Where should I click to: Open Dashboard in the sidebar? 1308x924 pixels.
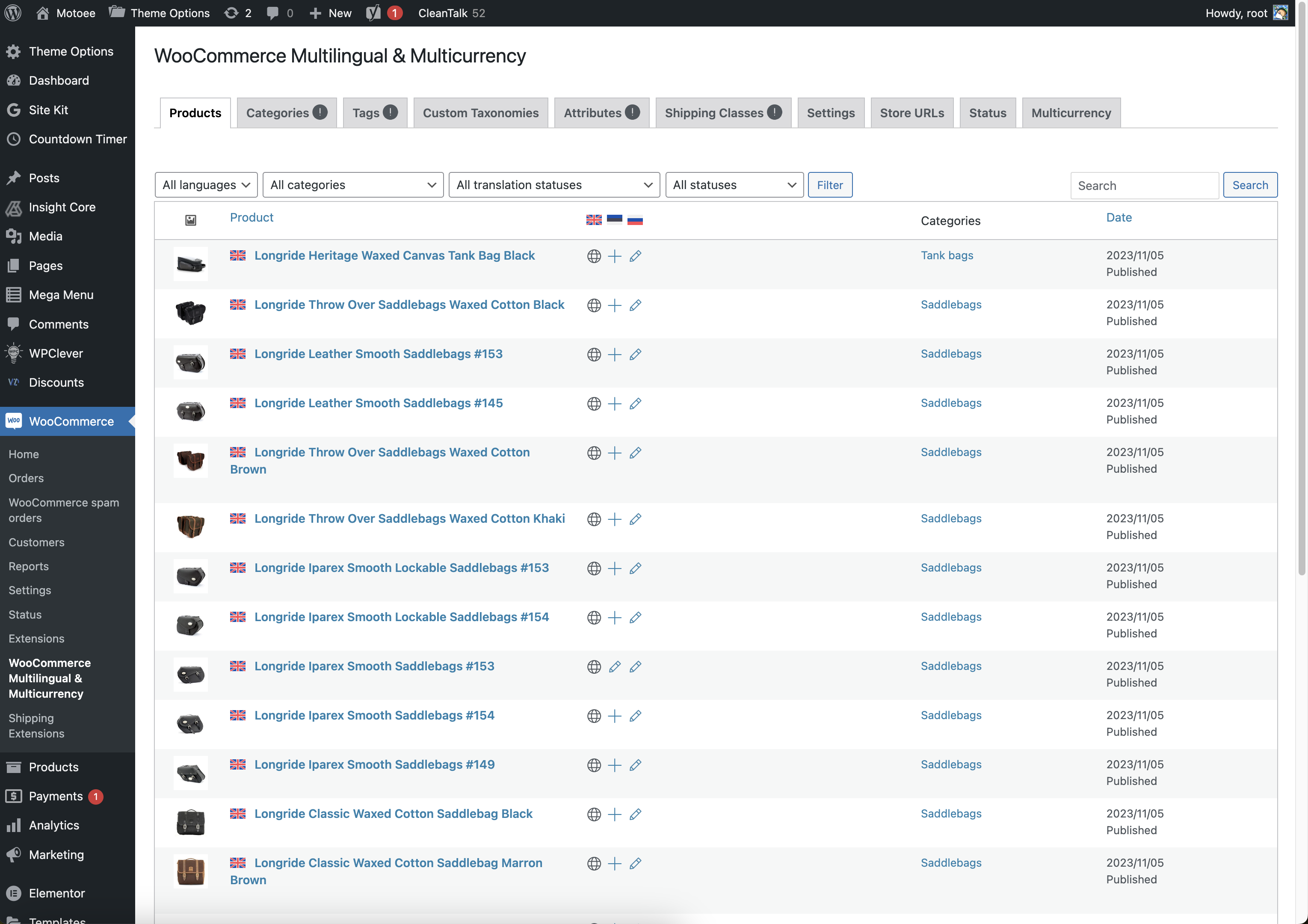(67, 80)
